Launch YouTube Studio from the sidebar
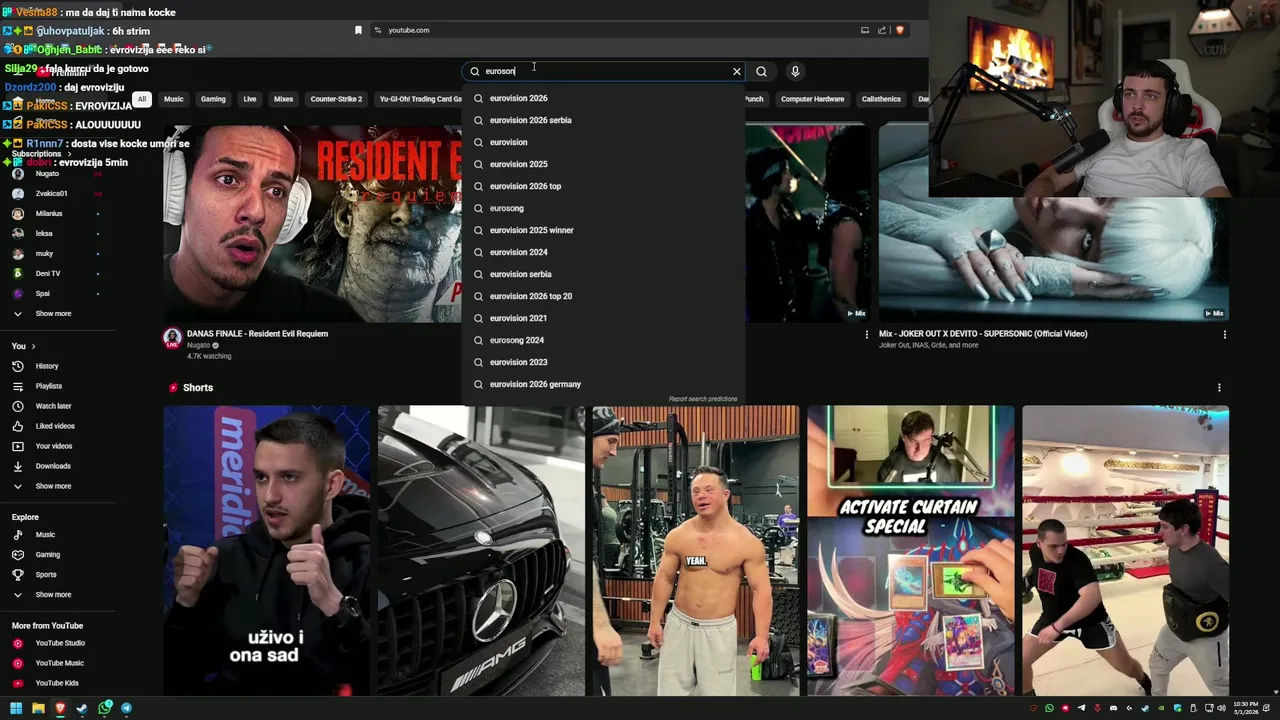Screen dimensions: 1280x720 (x=58, y=643)
